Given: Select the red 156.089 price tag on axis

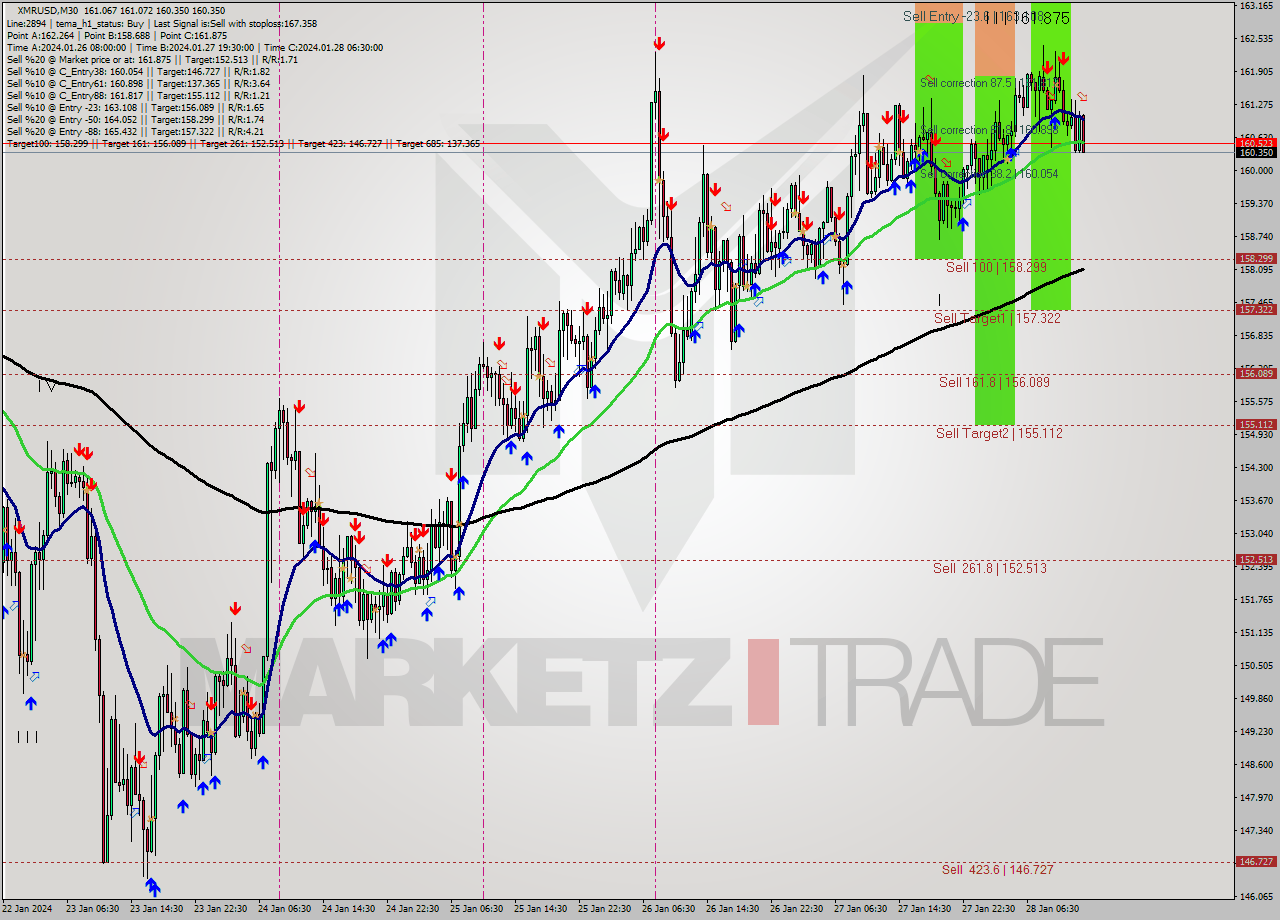Looking at the screenshot, I should pos(1256,373).
